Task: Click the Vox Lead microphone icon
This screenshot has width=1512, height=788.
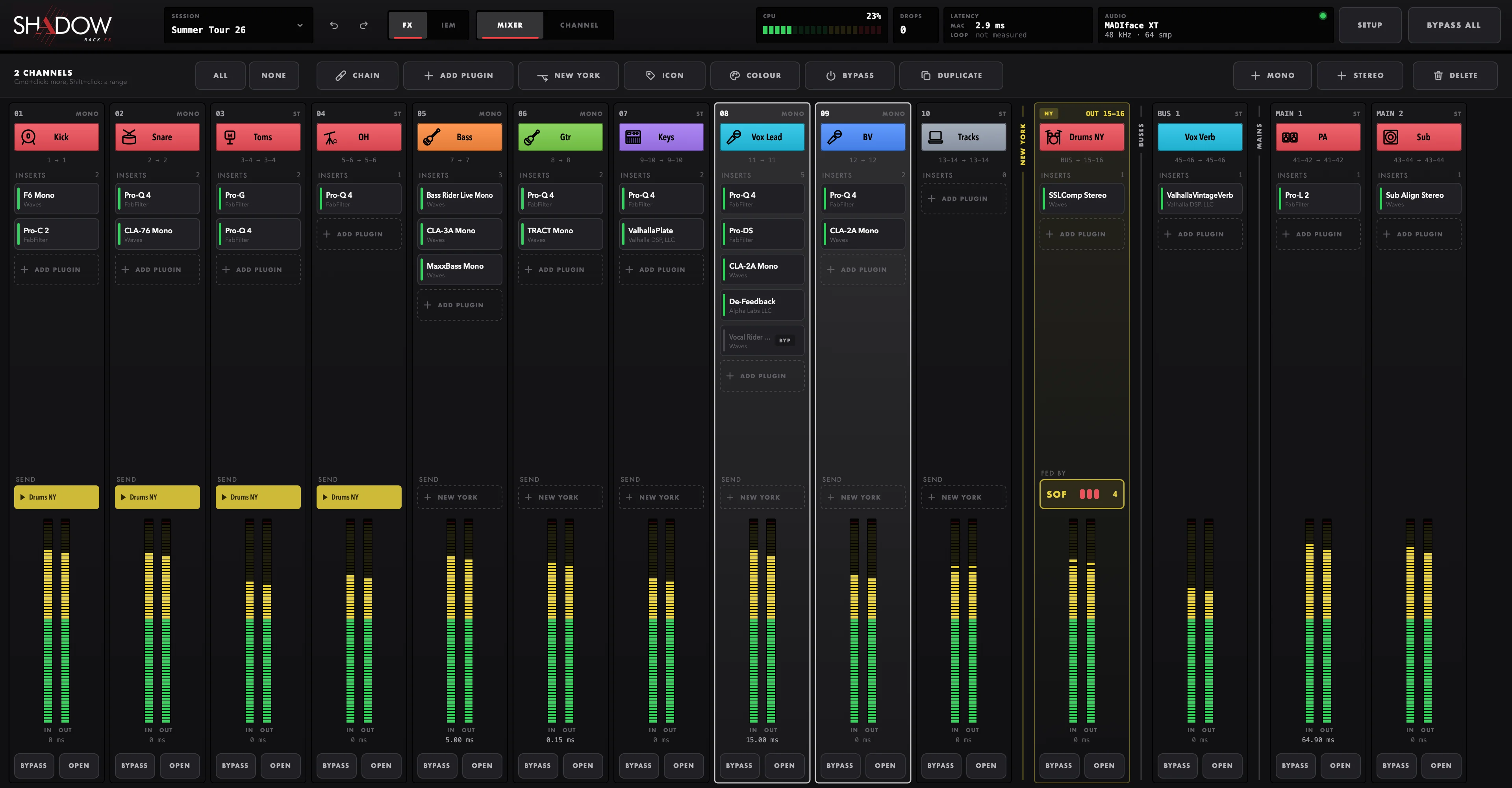Action: [734, 137]
